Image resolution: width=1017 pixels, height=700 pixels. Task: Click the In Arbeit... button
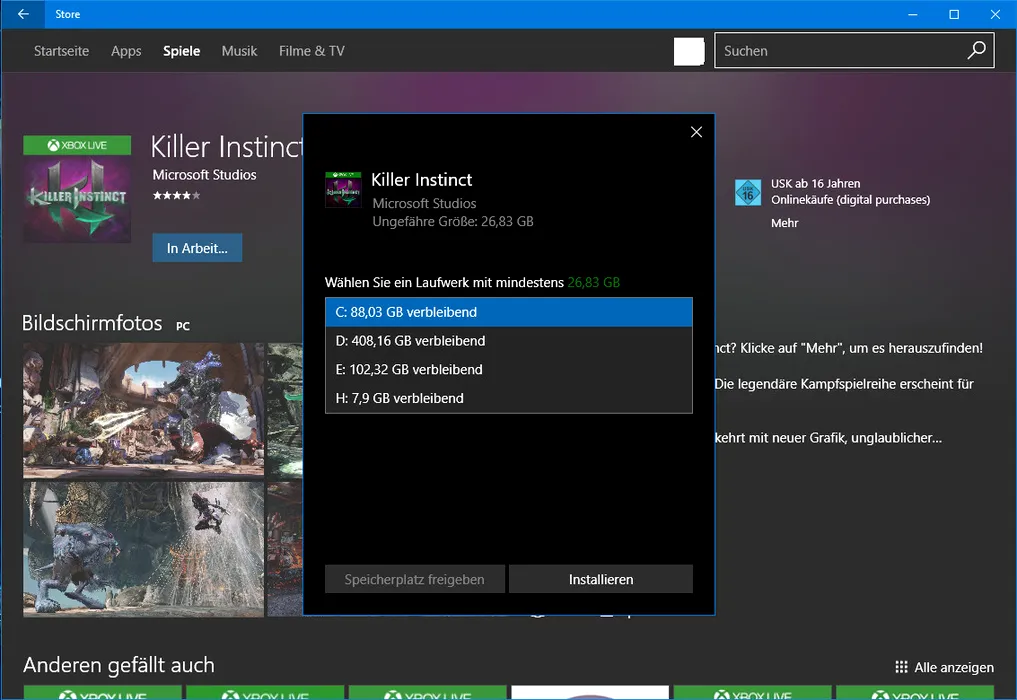point(197,248)
